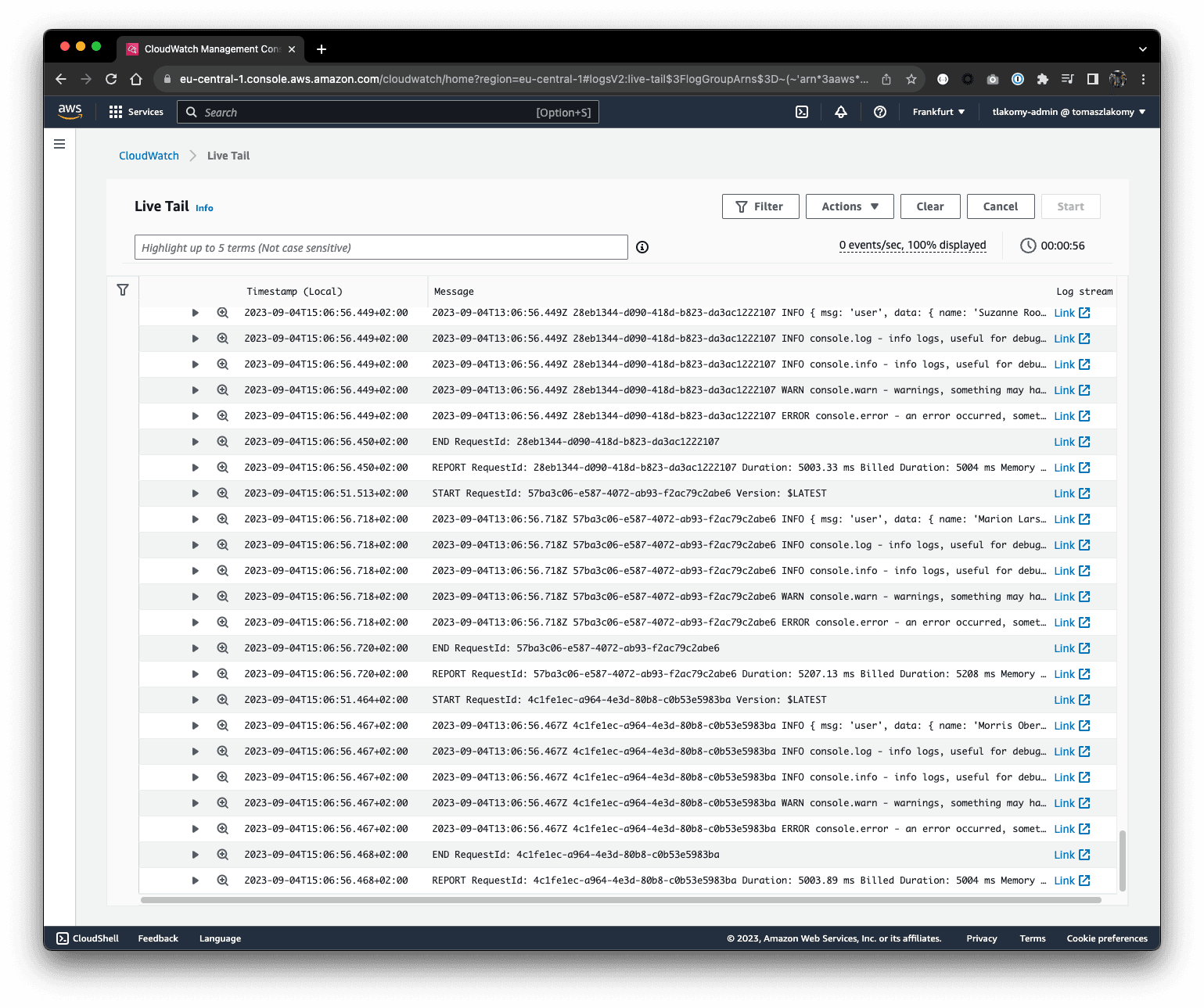Open log stream icon for 'Suzanne Roo' row
The image size is (1204, 1008).
point(1084,313)
